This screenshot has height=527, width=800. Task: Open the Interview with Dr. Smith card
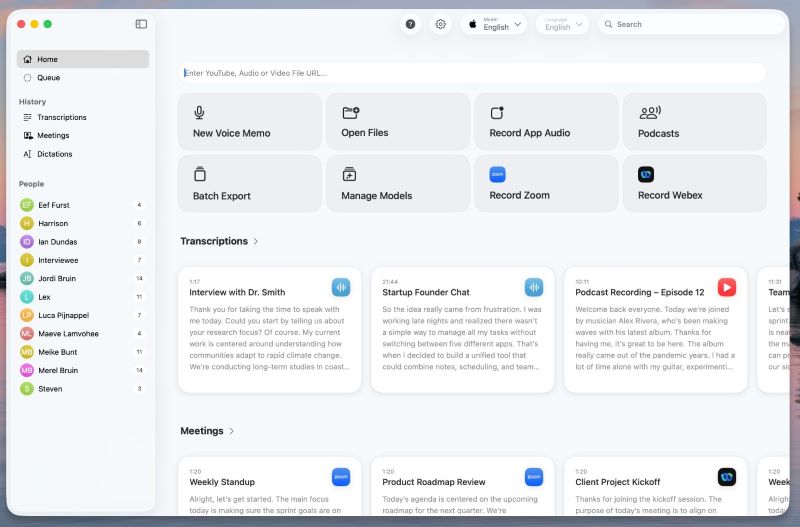click(269, 330)
